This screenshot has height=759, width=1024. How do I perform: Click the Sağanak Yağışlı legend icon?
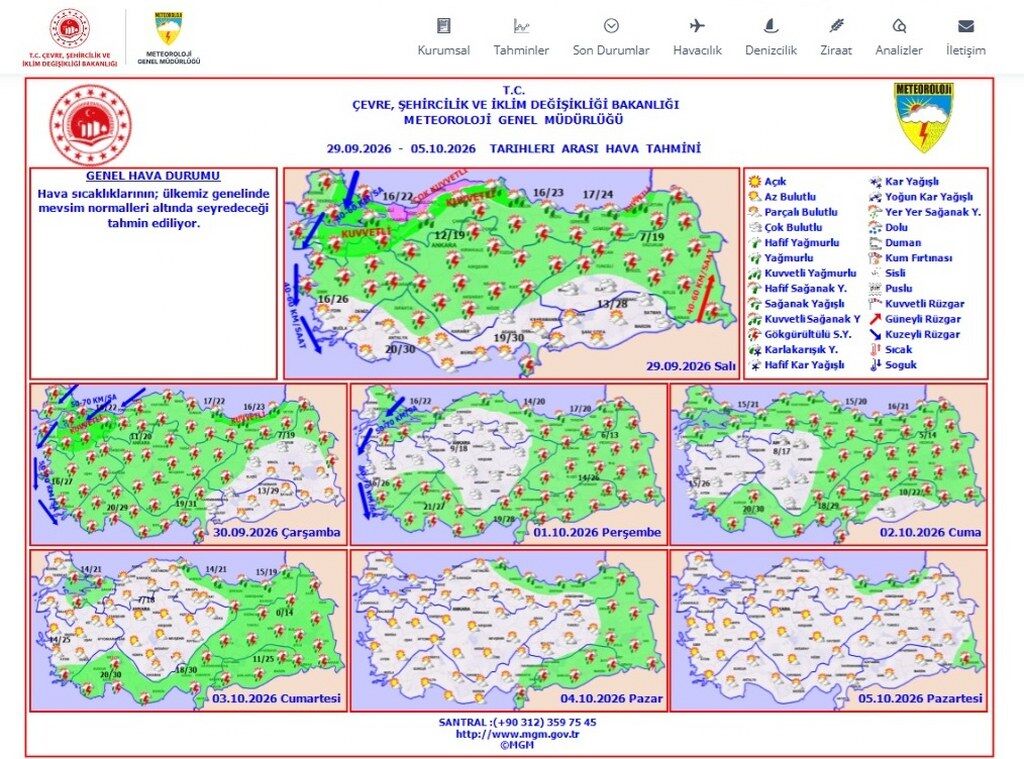pos(755,304)
